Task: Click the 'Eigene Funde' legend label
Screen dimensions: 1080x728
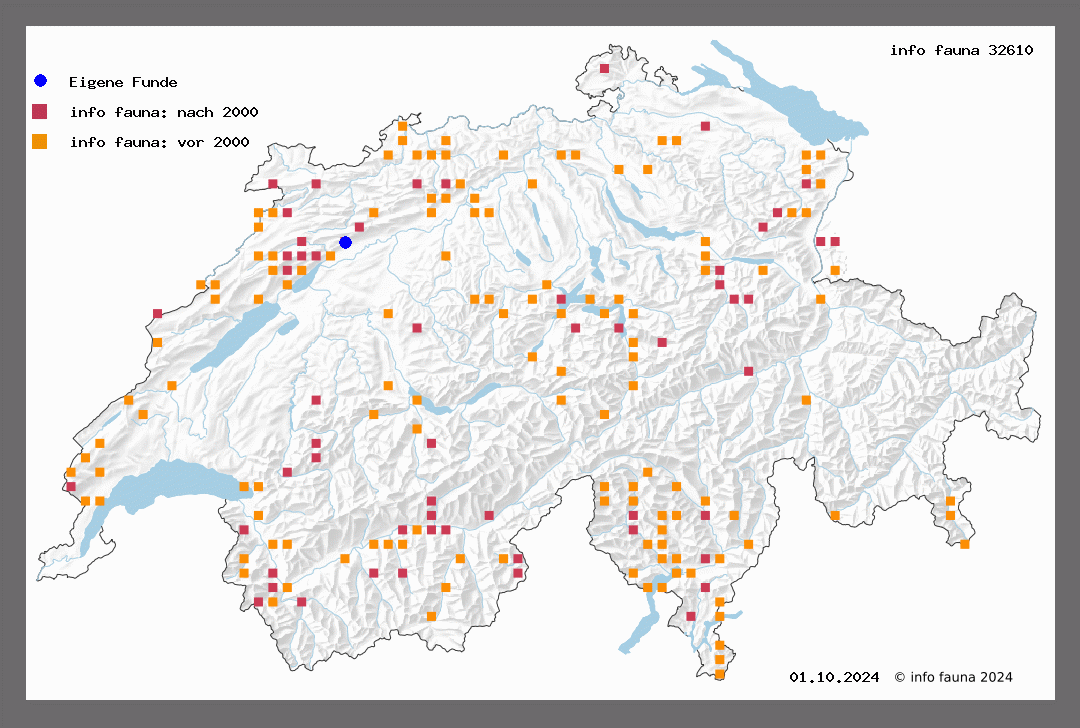Action: tap(123, 82)
